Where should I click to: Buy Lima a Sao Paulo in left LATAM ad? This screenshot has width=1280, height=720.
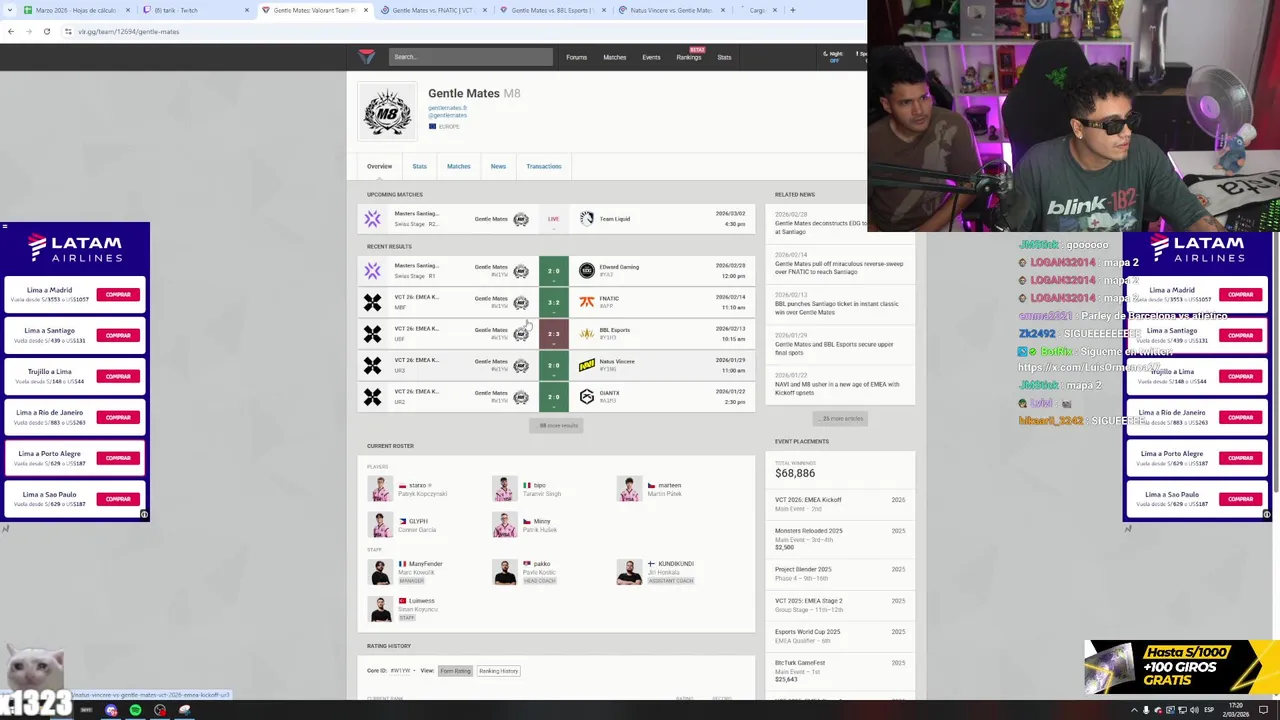[118, 499]
